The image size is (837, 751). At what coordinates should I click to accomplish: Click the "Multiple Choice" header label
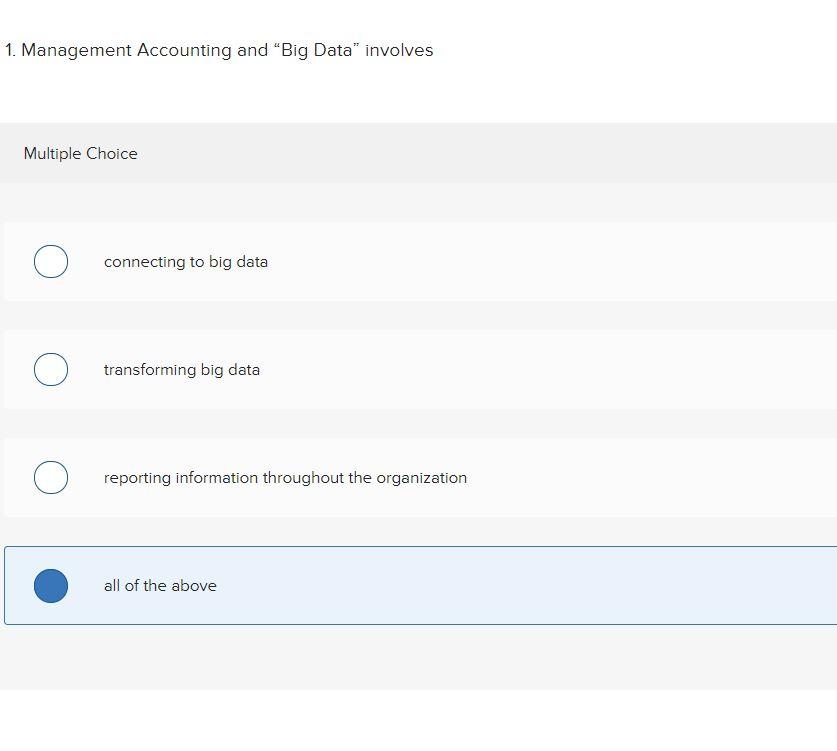tap(80, 153)
